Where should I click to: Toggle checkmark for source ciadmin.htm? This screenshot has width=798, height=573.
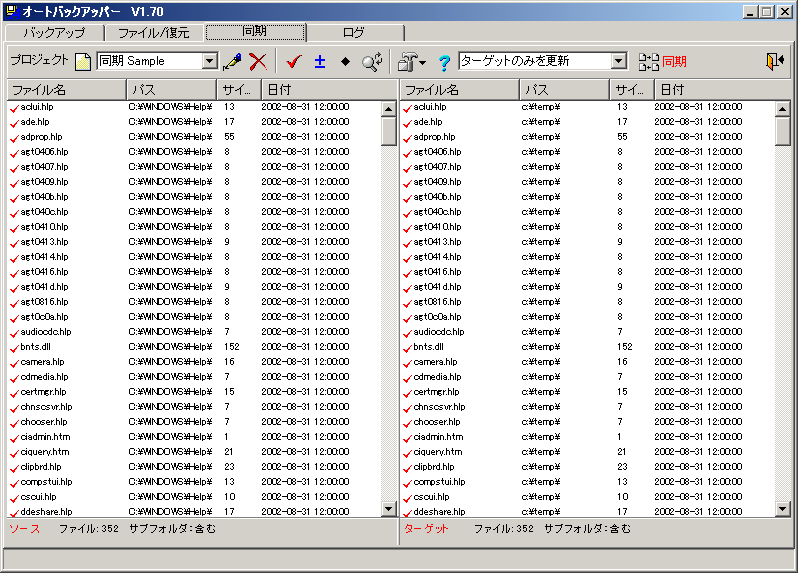click(14, 438)
